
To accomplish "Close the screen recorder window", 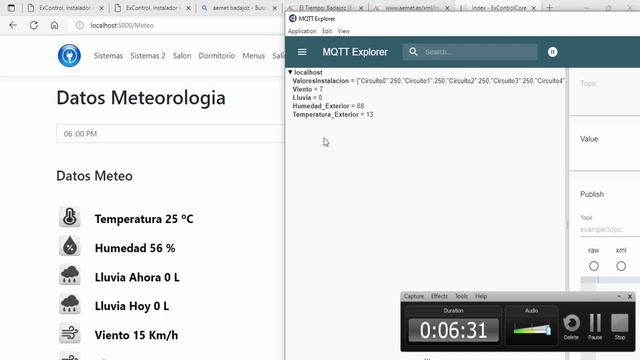I will (630, 296).
